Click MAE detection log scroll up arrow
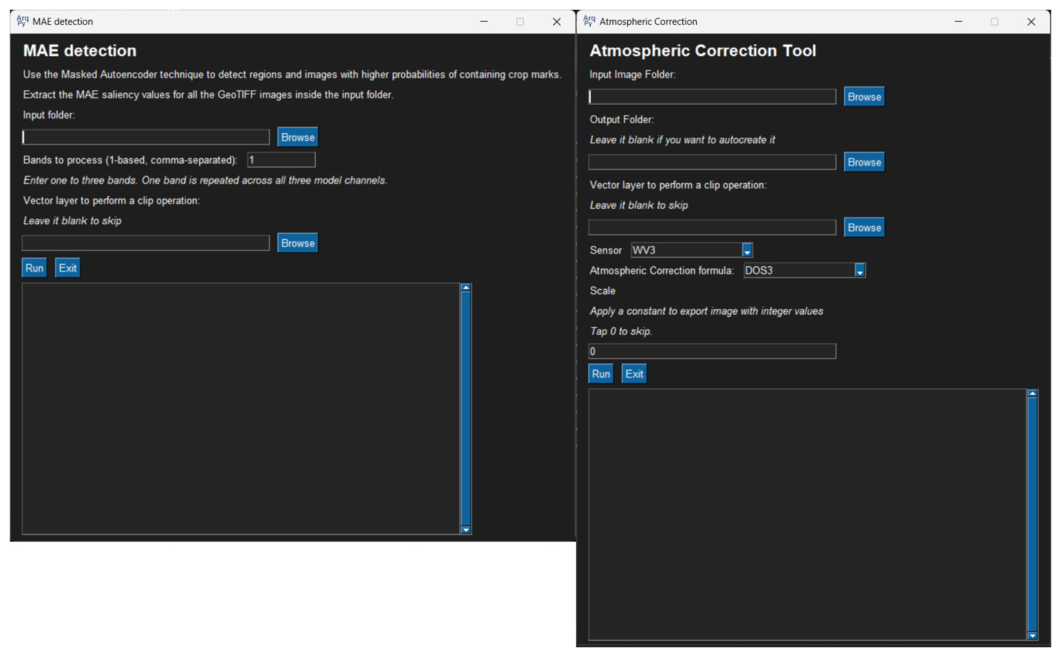 (465, 287)
